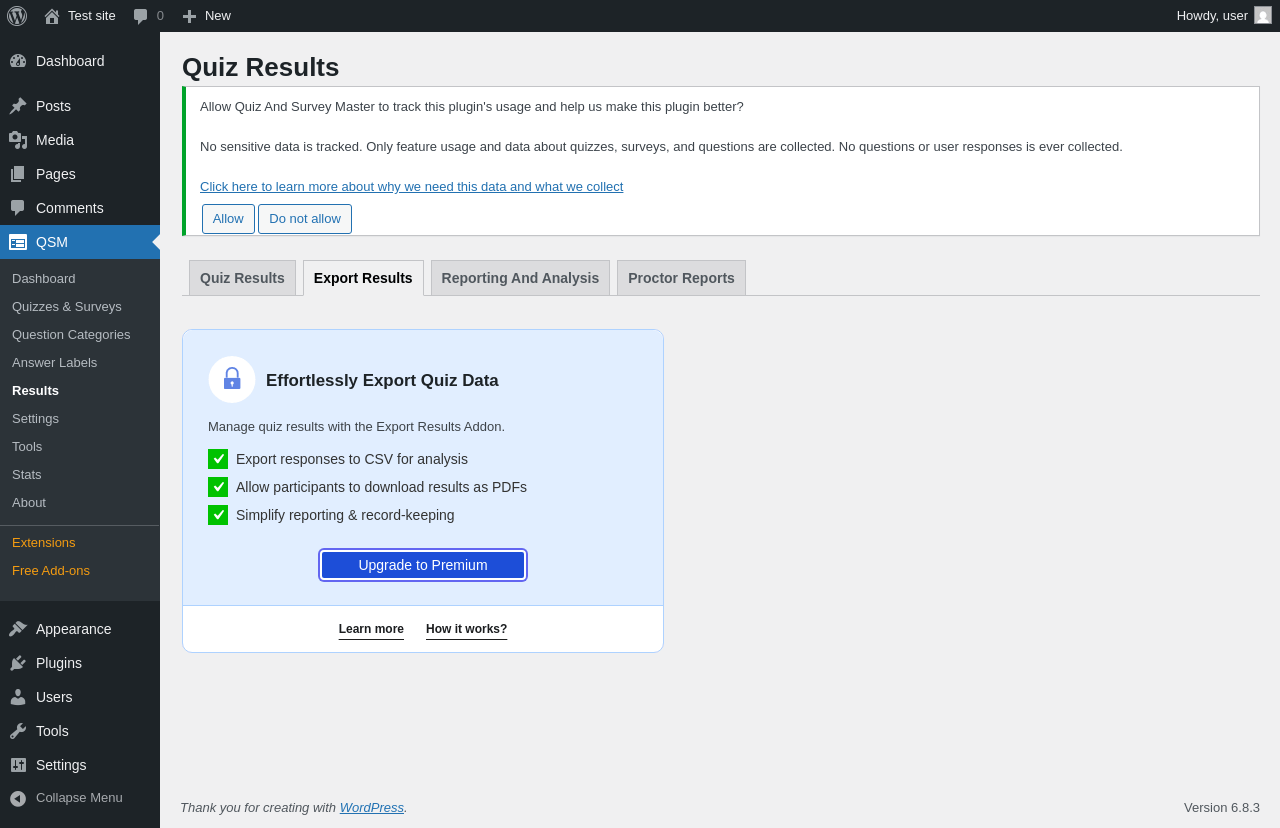
Task: Click the Collapse Menu arrow icon
Action: [x=18, y=798]
